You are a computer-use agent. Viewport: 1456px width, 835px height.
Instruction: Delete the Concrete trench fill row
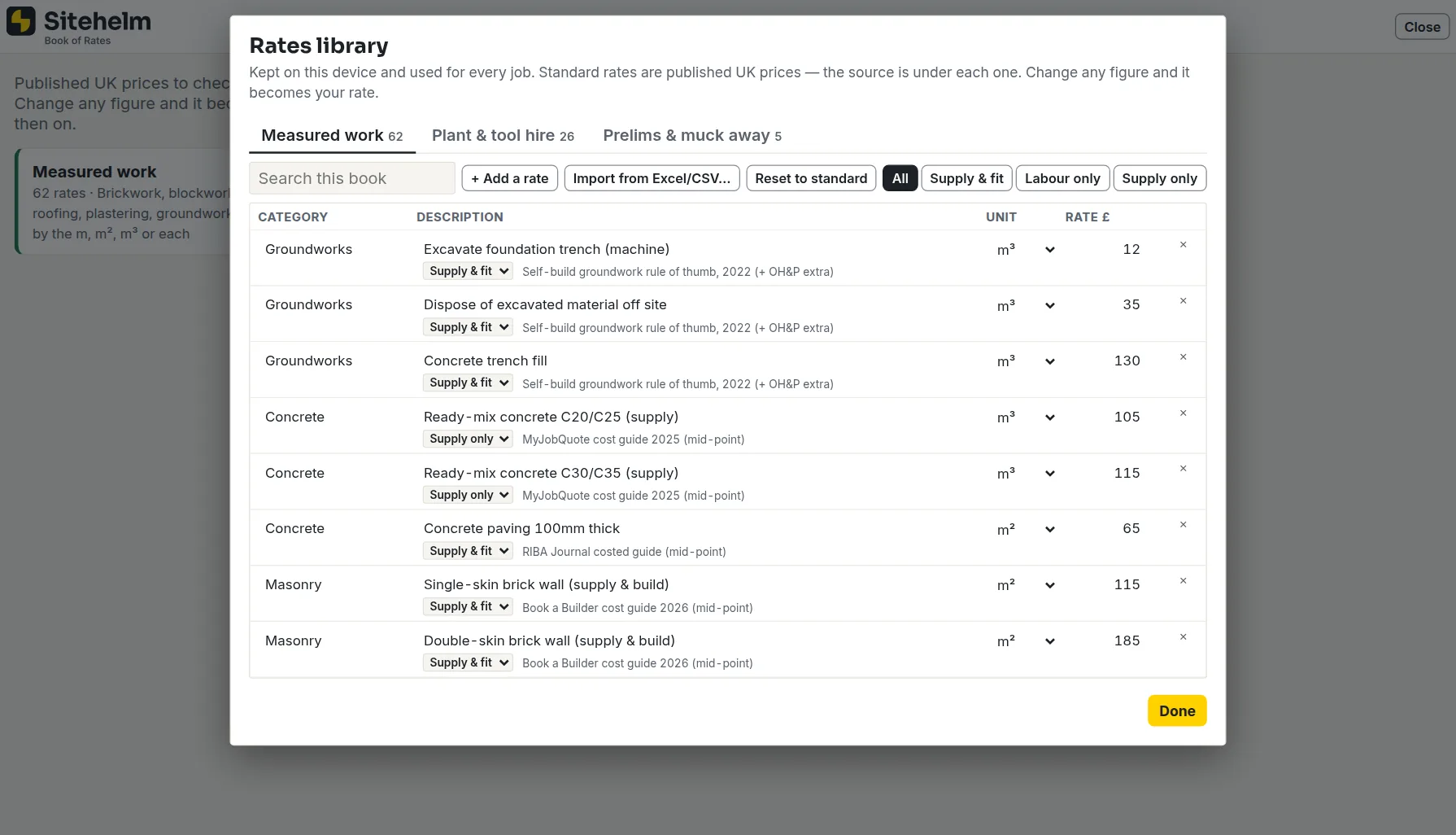[1183, 357]
